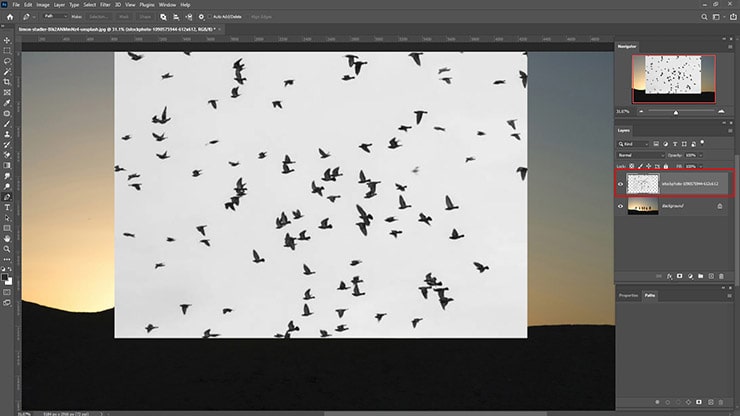Open path alignment options
Image resolution: width=740 pixels, height=416 pixels.
(176, 17)
